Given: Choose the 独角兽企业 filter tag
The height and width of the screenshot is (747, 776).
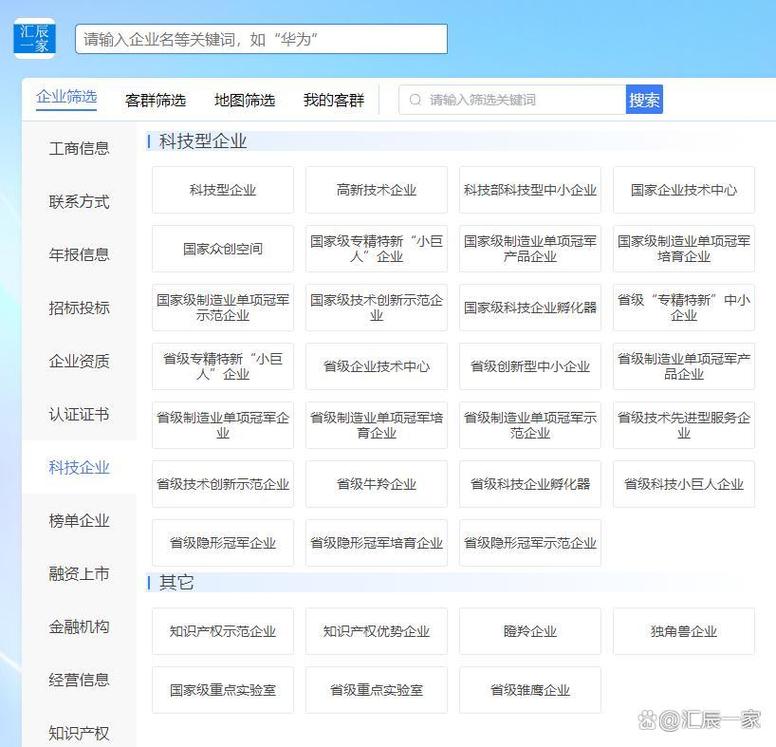Looking at the screenshot, I should tap(684, 631).
